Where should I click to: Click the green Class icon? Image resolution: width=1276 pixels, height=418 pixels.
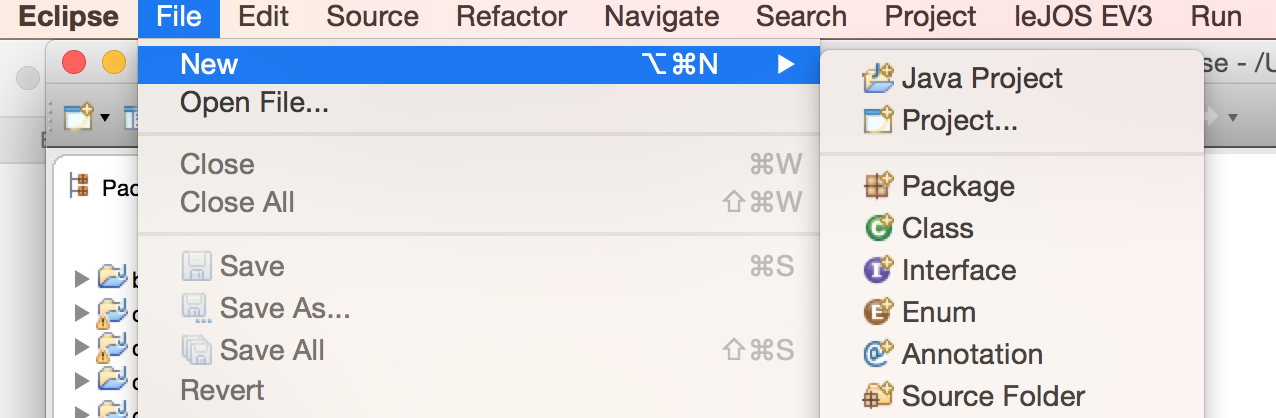click(877, 228)
